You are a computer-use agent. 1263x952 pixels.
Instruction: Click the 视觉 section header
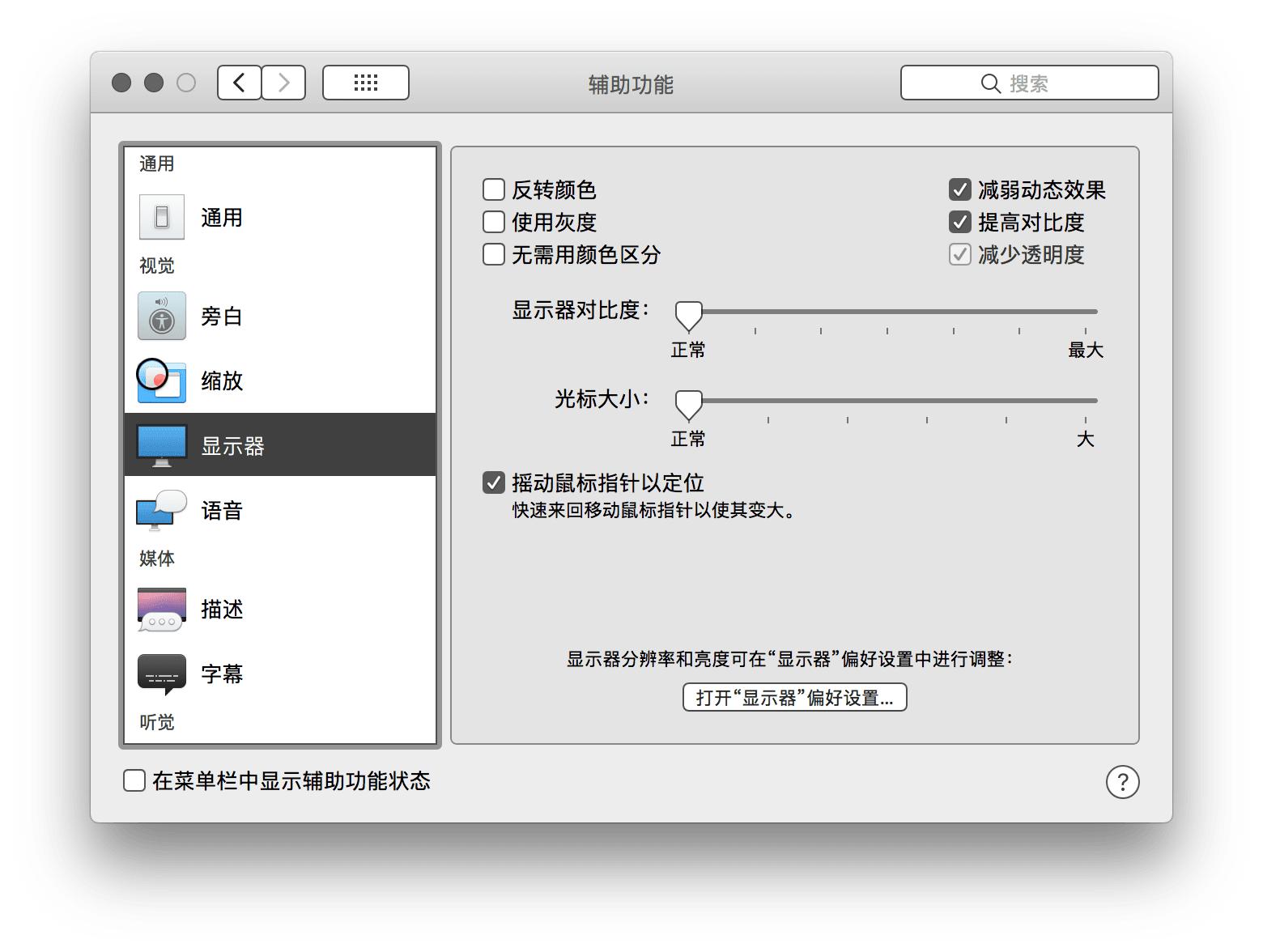click(x=156, y=266)
